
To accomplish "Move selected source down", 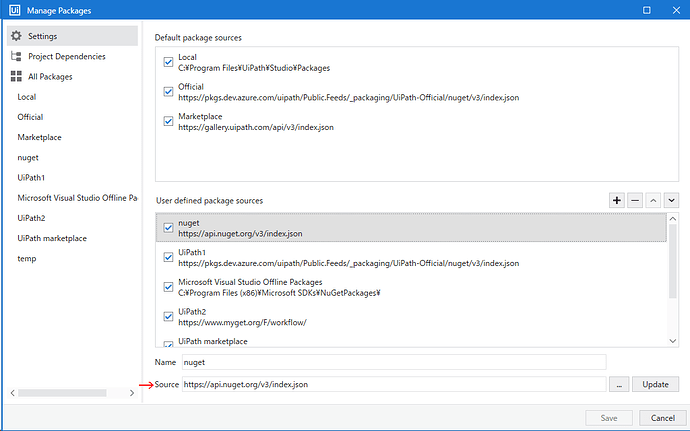I will click(671, 200).
